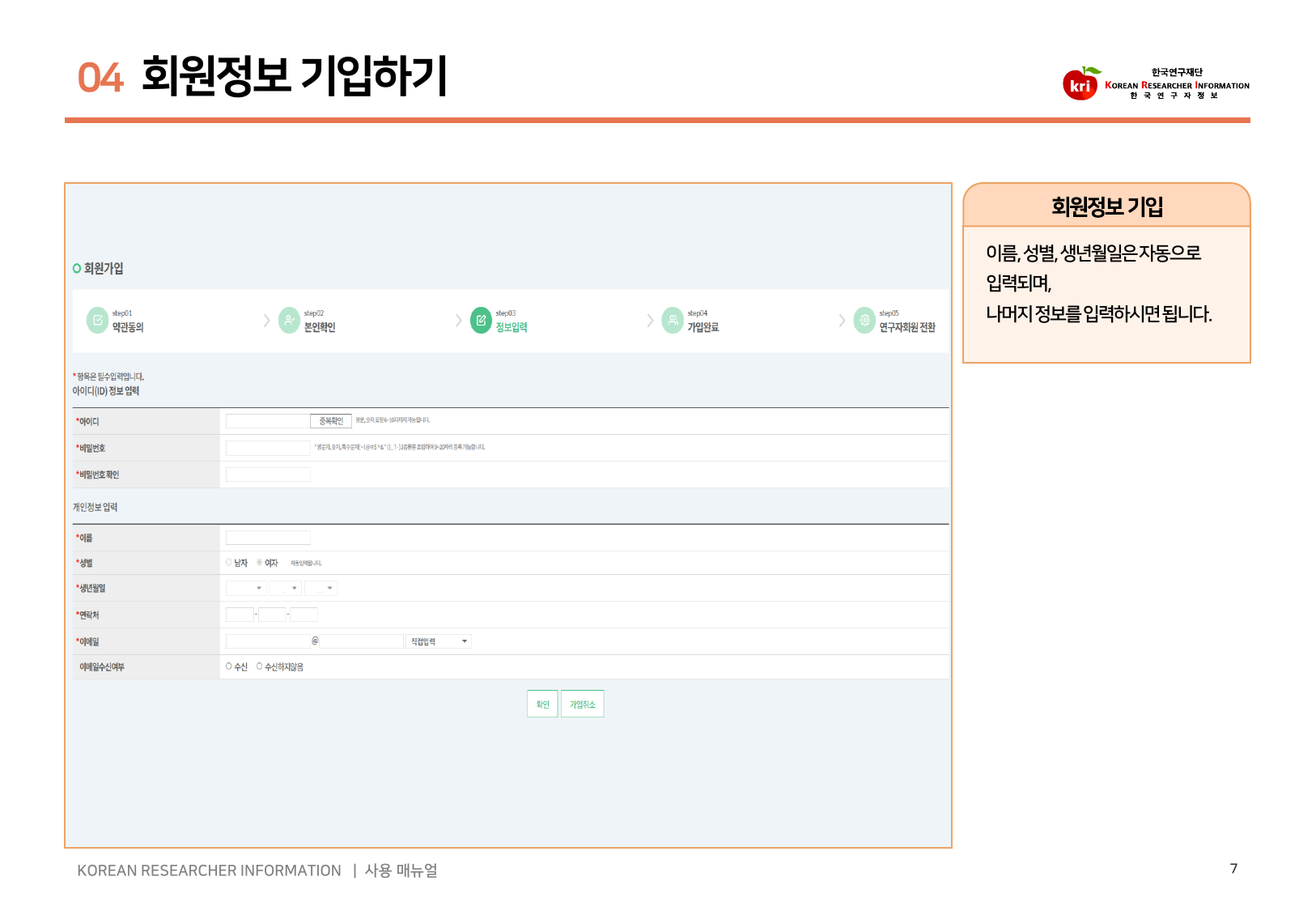Click the step02 본인확인 person icon
The image size is (1316, 911).
(289, 321)
